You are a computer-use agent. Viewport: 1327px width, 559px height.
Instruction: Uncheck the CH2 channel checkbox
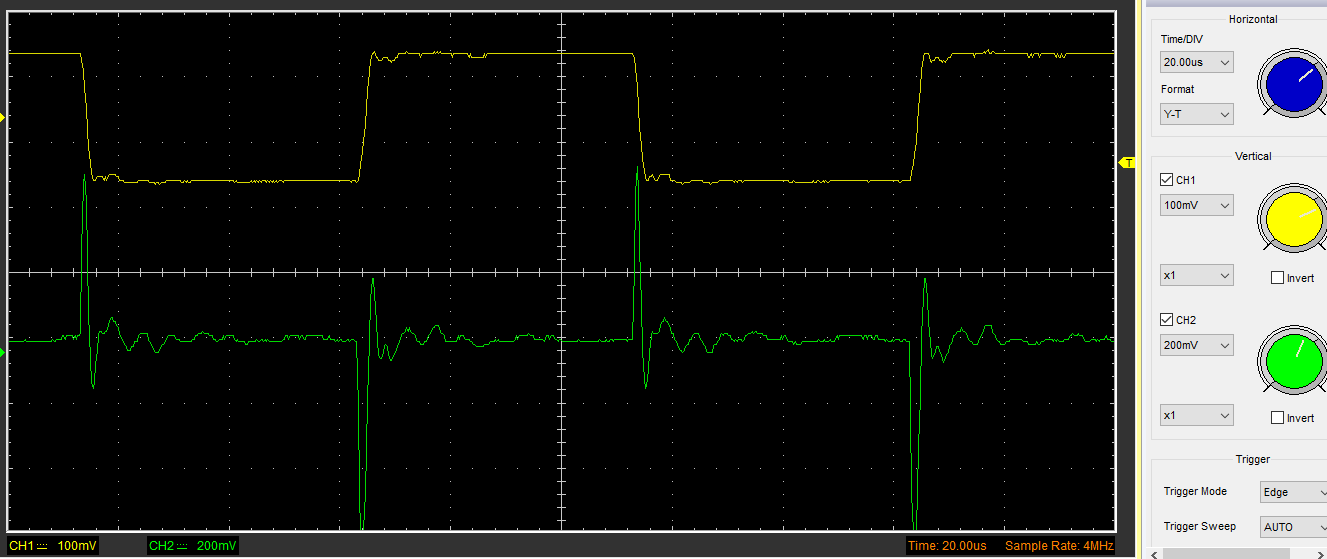(x=1166, y=320)
